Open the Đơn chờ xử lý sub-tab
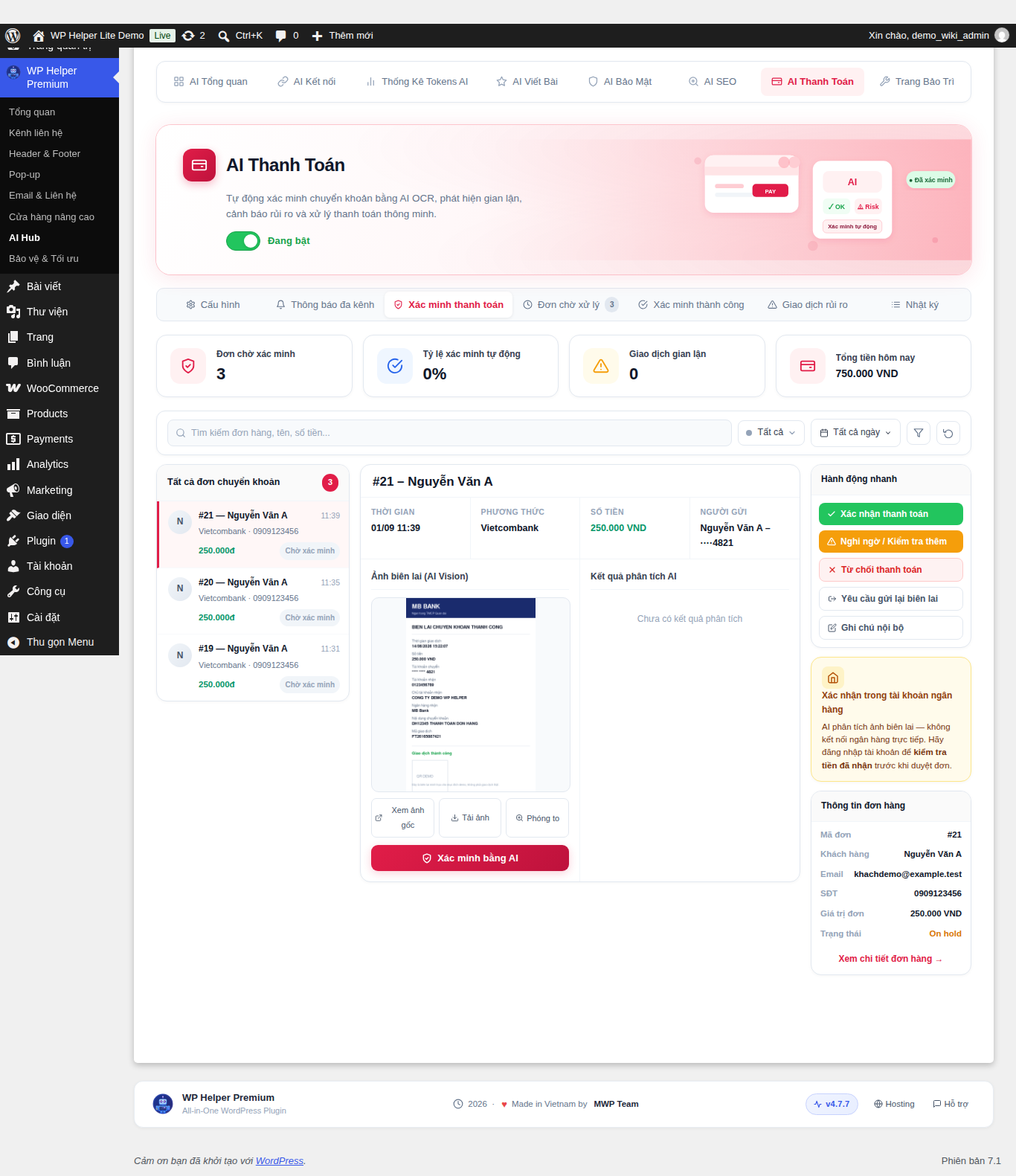Screen dimensions: 1016x1176 click(570, 305)
